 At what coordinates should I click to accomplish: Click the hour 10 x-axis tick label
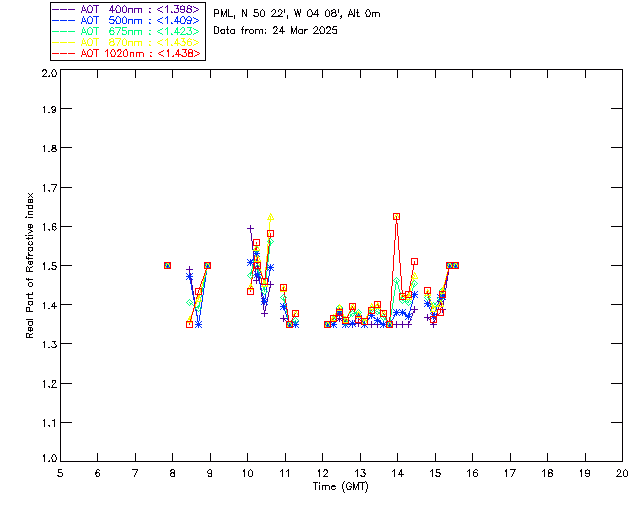(x=247, y=473)
